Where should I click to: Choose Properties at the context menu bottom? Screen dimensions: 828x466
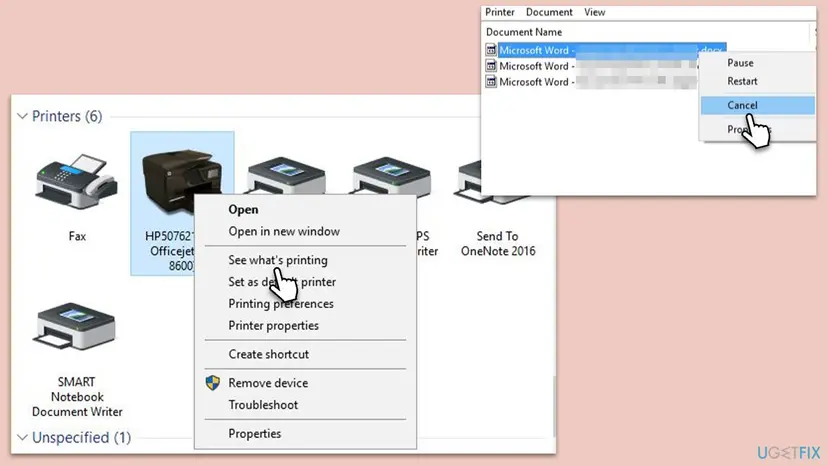(x=305, y=434)
